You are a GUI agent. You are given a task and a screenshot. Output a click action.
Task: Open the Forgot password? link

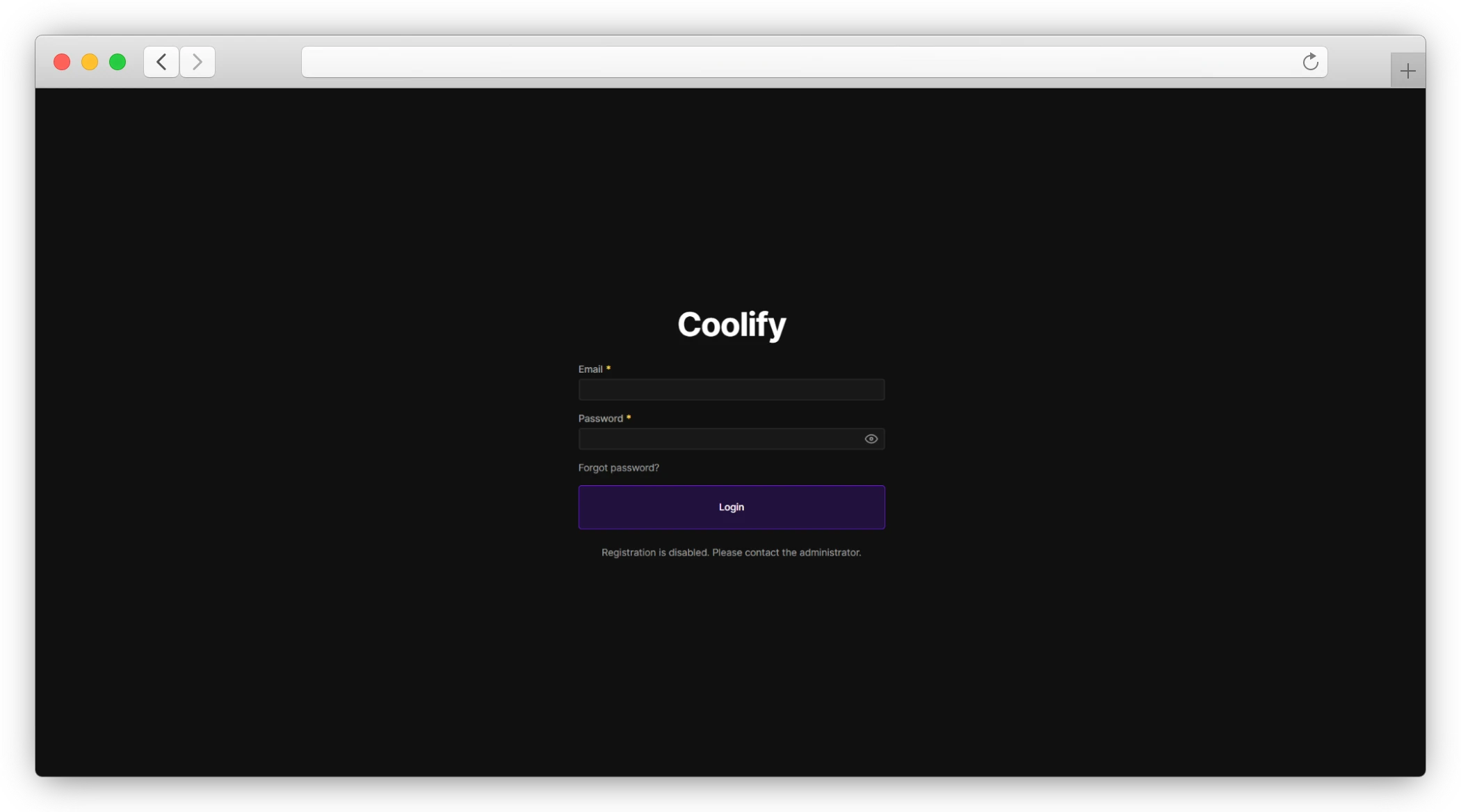618,468
